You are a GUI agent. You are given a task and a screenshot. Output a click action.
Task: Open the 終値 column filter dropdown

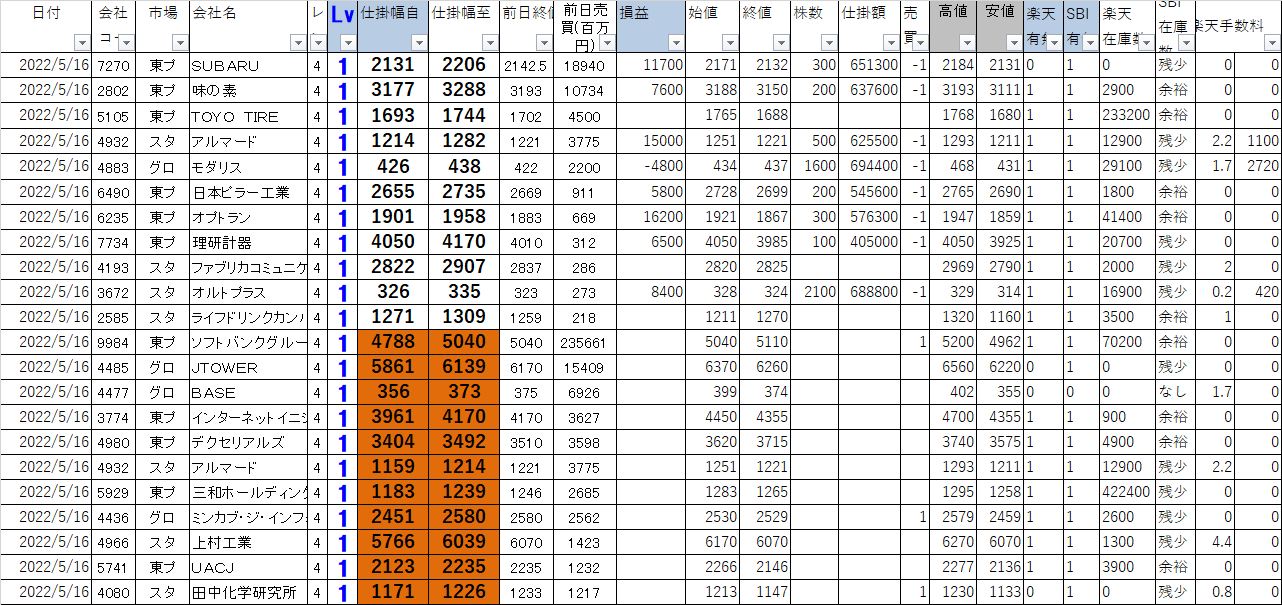pyautogui.click(x=780, y=43)
